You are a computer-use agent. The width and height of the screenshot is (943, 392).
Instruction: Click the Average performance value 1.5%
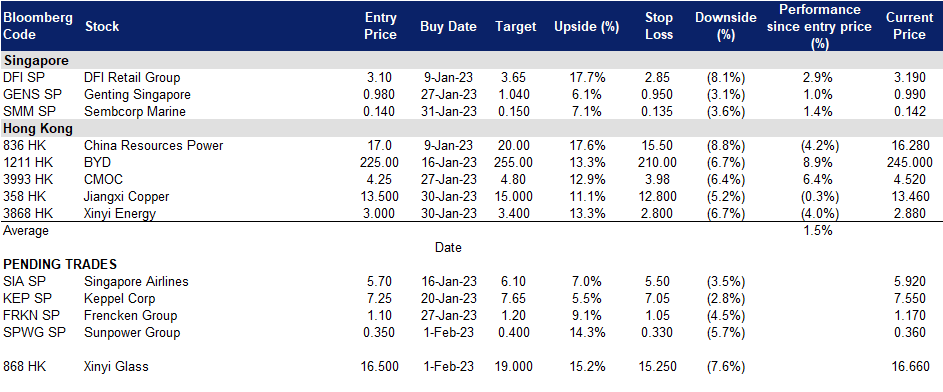click(x=817, y=230)
